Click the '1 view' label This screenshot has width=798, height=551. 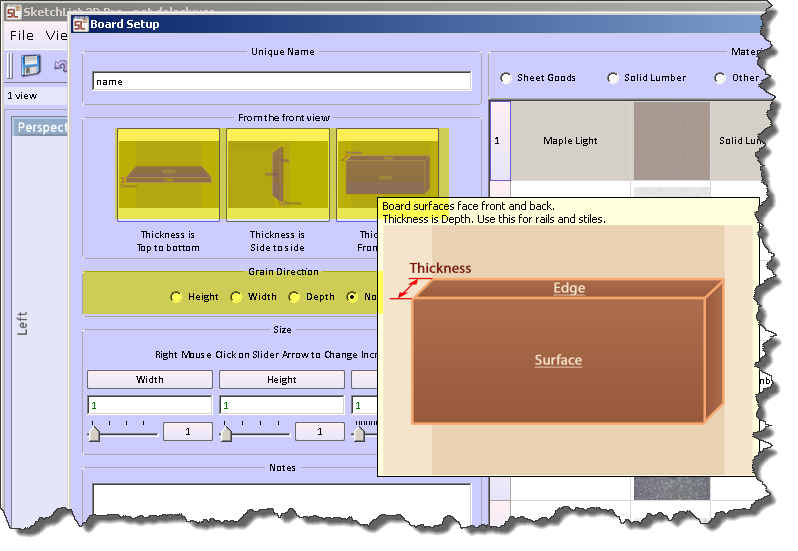(x=22, y=96)
